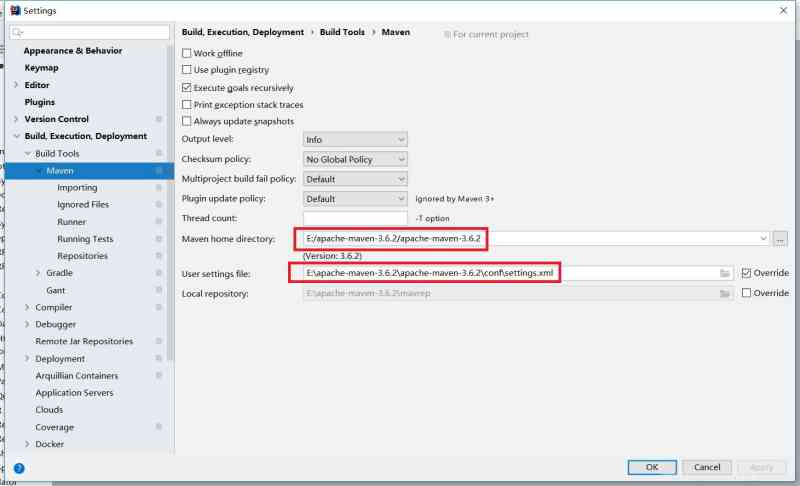Image resolution: width=800 pixels, height=486 pixels.
Task: Uncheck Override for User settings file
Action: tap(746, 273)
